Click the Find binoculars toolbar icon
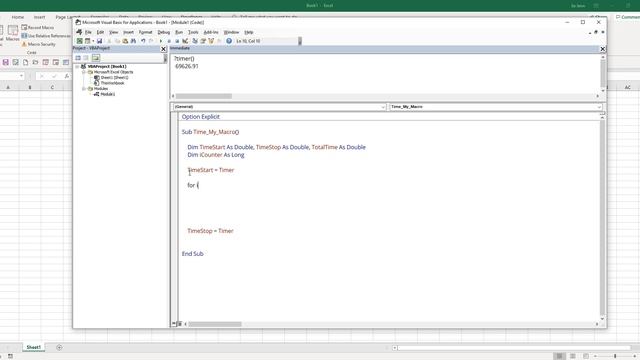The image size is (640, 360). tap(133, 41)
